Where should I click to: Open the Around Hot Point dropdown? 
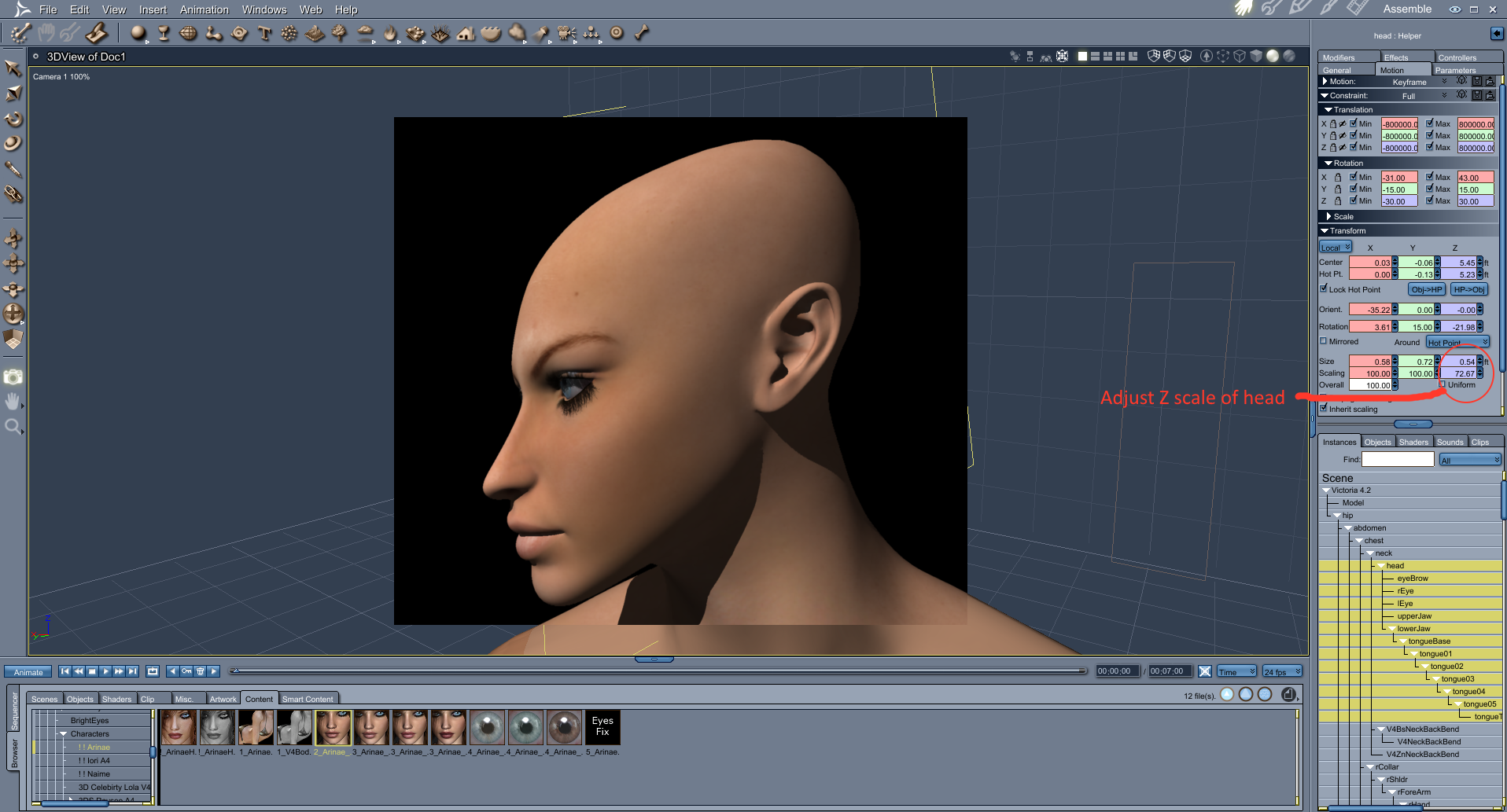click(1457, 342)
